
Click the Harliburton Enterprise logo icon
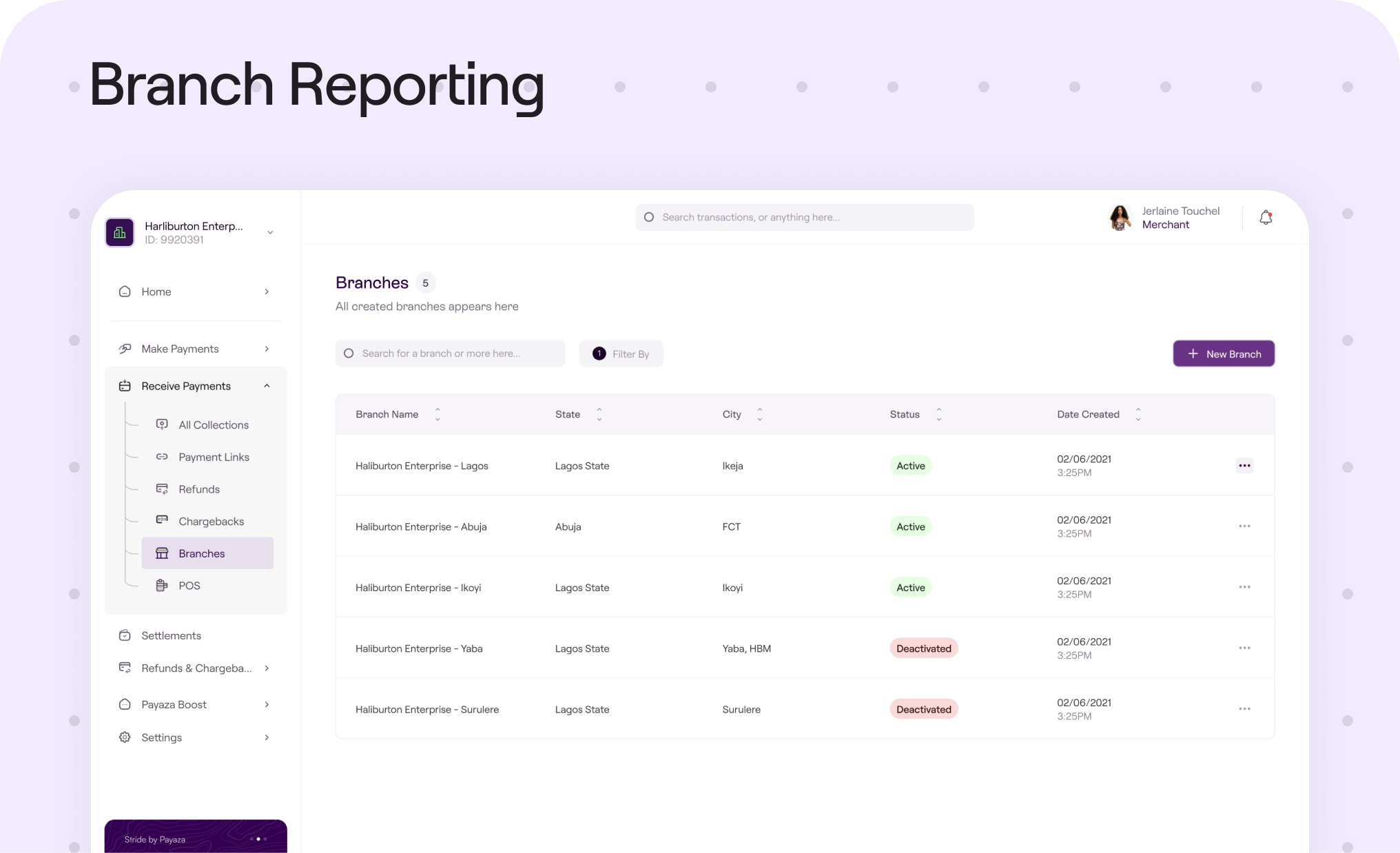pyautogui.click(x=120, y=232)
